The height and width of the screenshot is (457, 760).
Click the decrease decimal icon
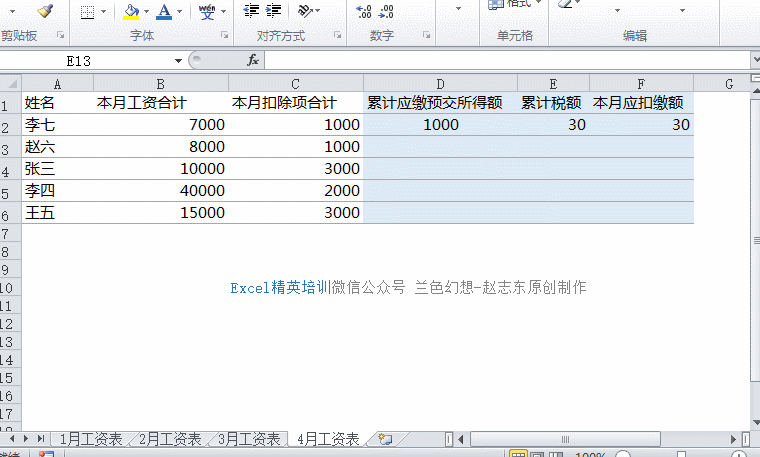[386, 12]
